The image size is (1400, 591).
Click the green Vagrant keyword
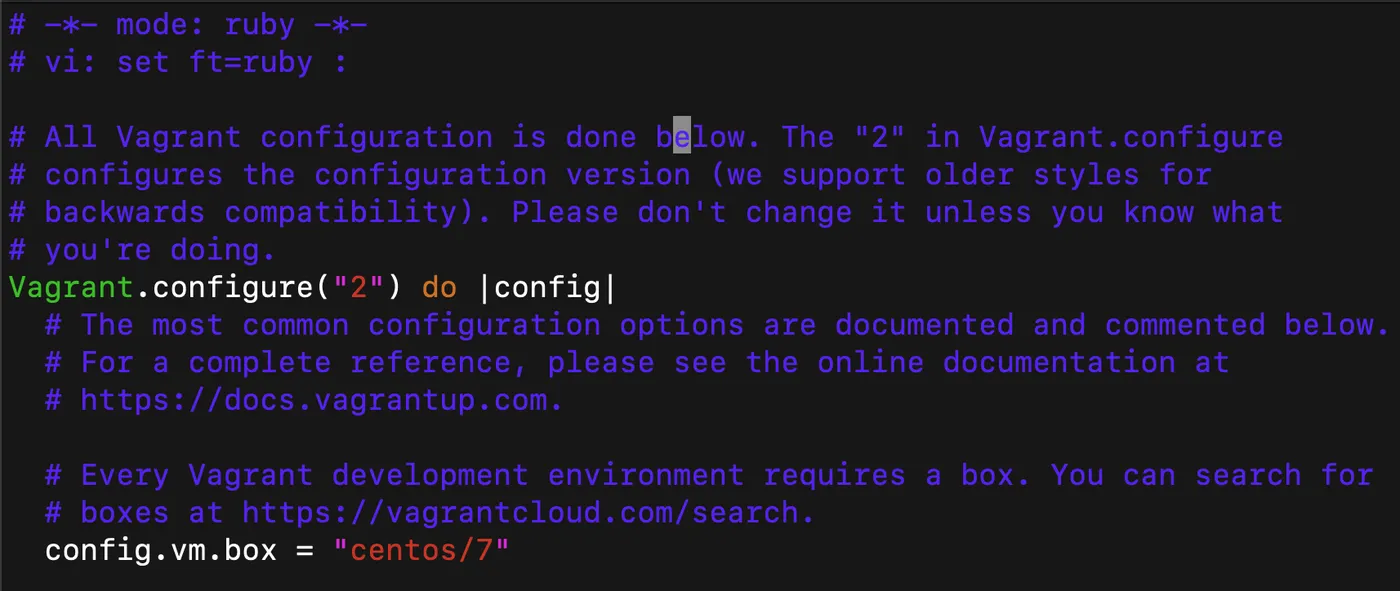click(x=71, y=288)
